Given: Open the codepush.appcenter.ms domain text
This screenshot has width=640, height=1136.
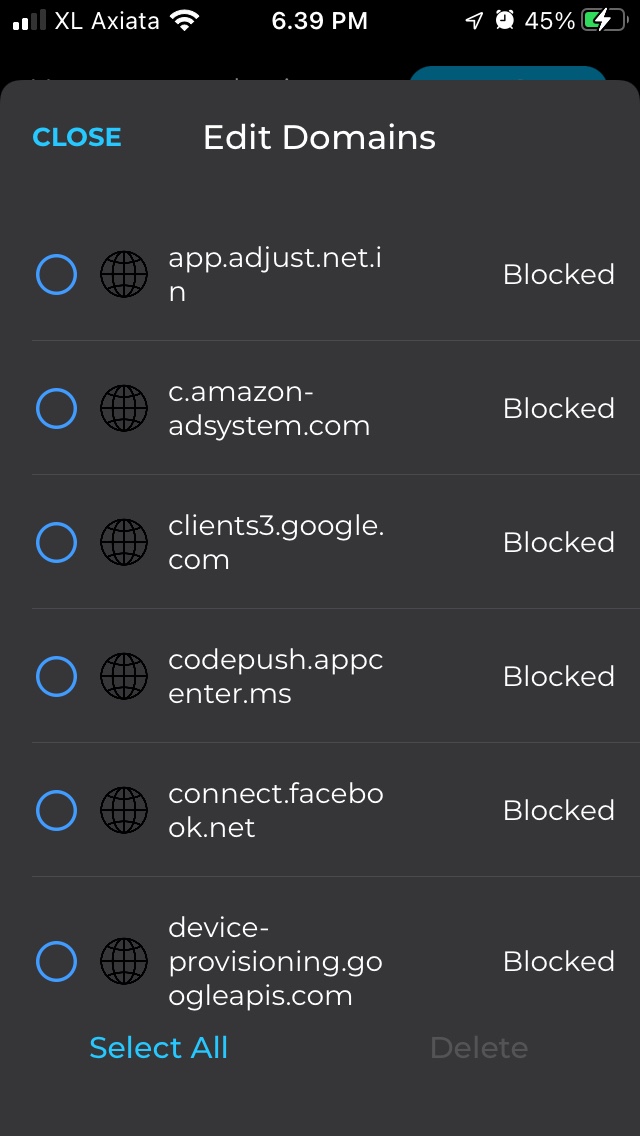Looking at the screenshot, I should (275, 677).
